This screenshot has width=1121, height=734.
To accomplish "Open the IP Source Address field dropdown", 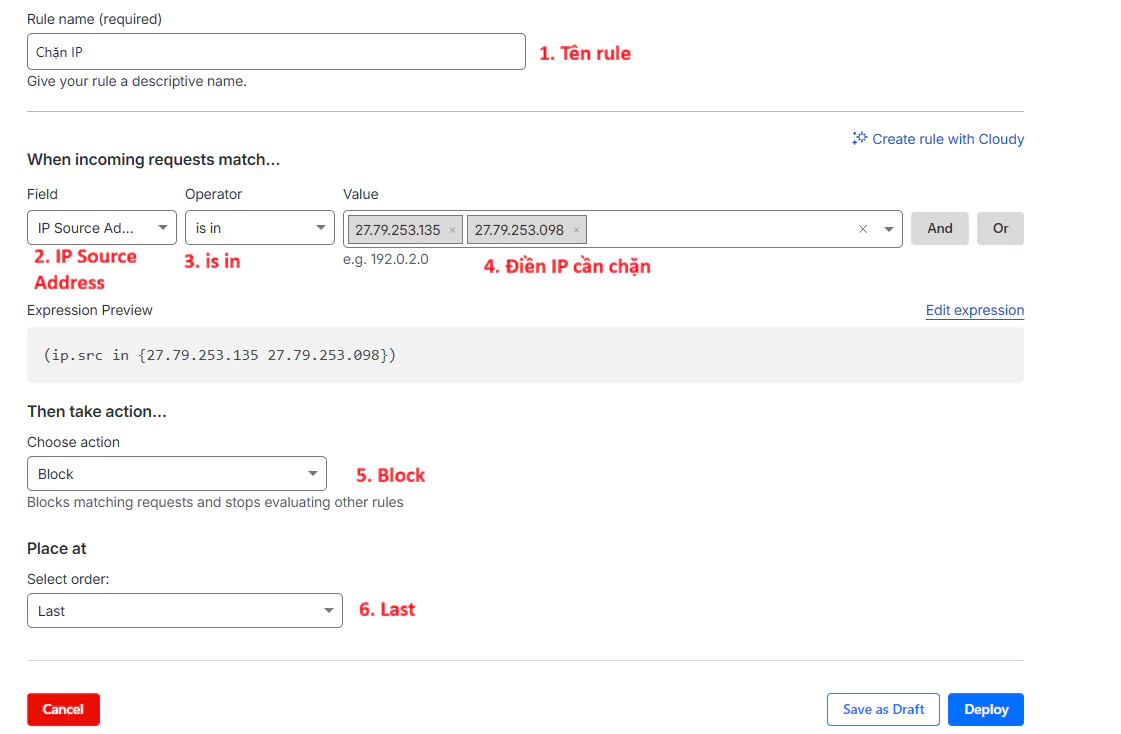I will click(102, 228).
